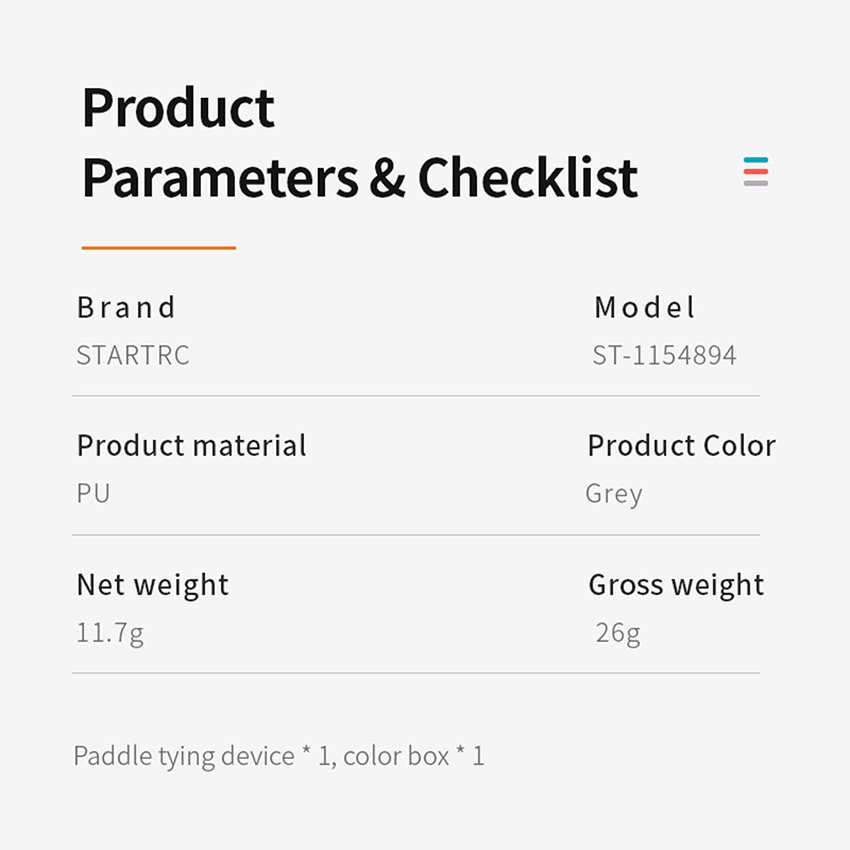Image resolution: width=850 pixels, height=850 pixels.
Task: Click the "Product" word in the heading's first line
Action: pyautogui.click(x=178, y=108)
